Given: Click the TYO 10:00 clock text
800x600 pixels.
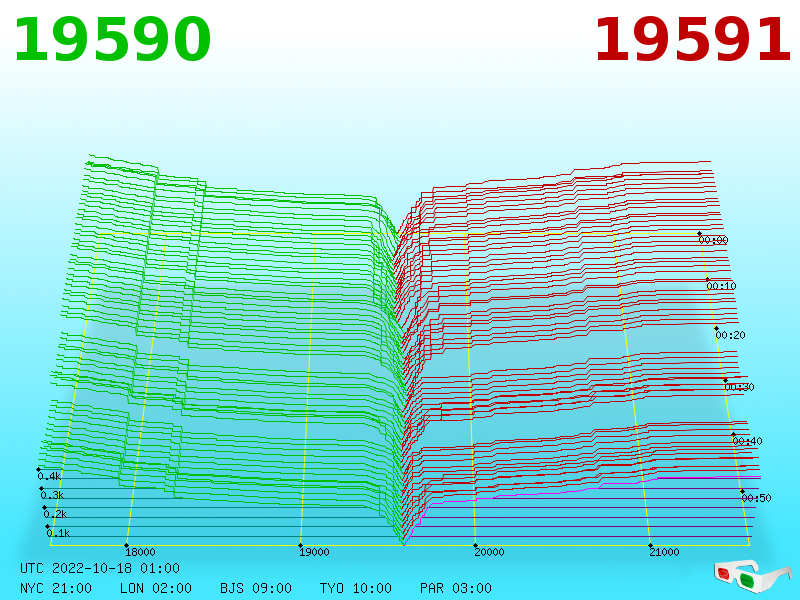Looking at the screenshot, I should 356,588.
